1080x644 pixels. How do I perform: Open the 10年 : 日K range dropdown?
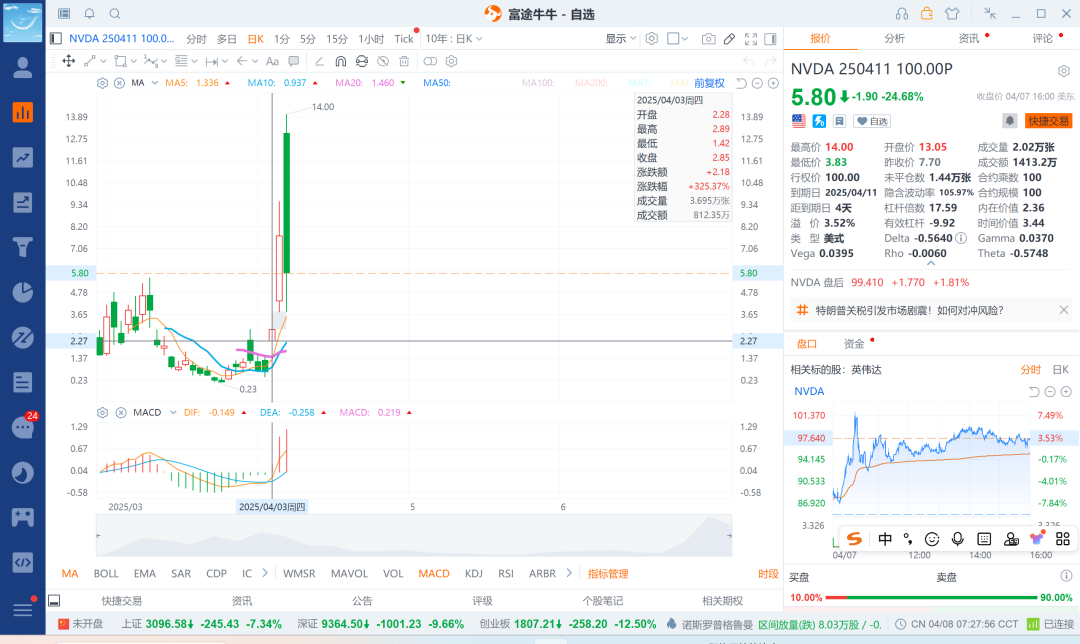tap(453, 39)
